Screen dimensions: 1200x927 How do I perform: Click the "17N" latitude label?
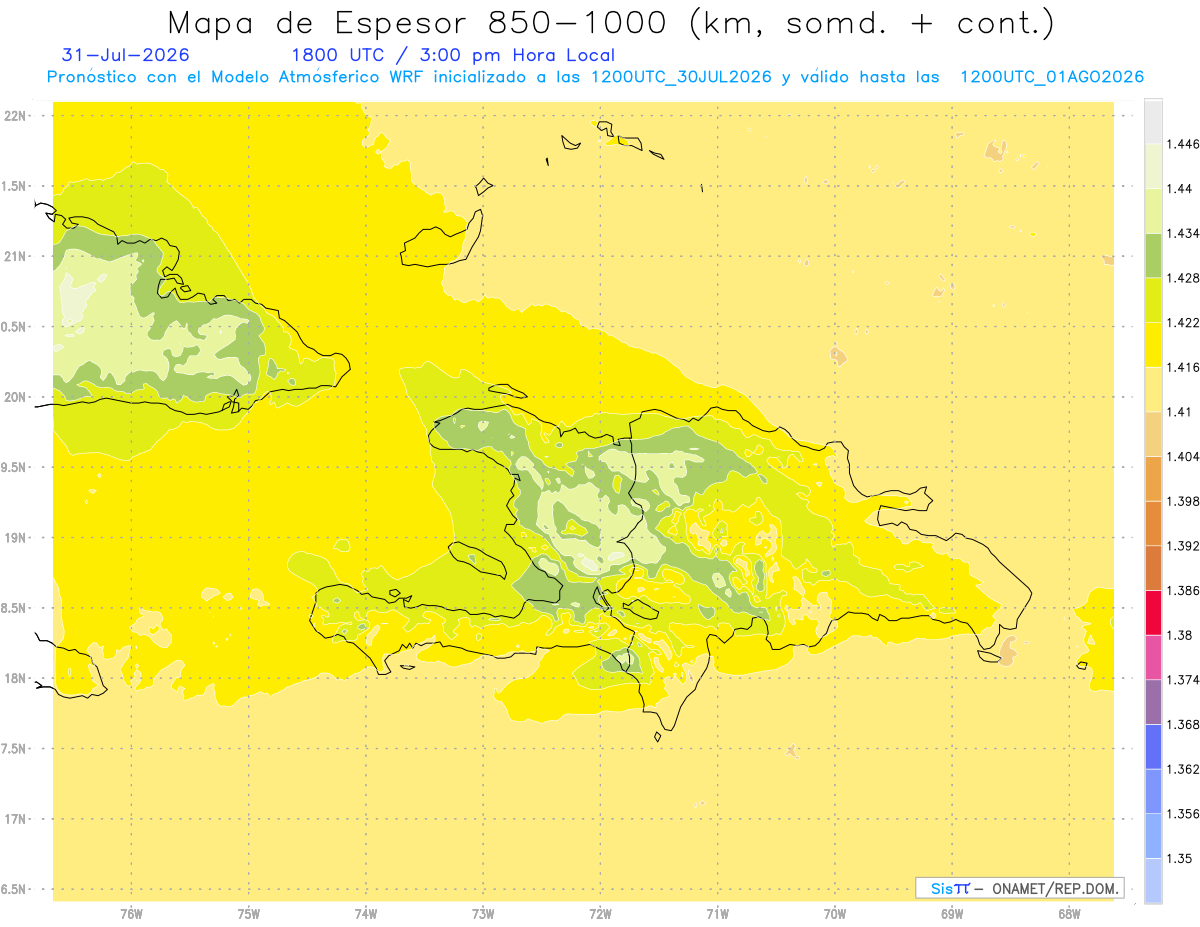coord(15,819)
